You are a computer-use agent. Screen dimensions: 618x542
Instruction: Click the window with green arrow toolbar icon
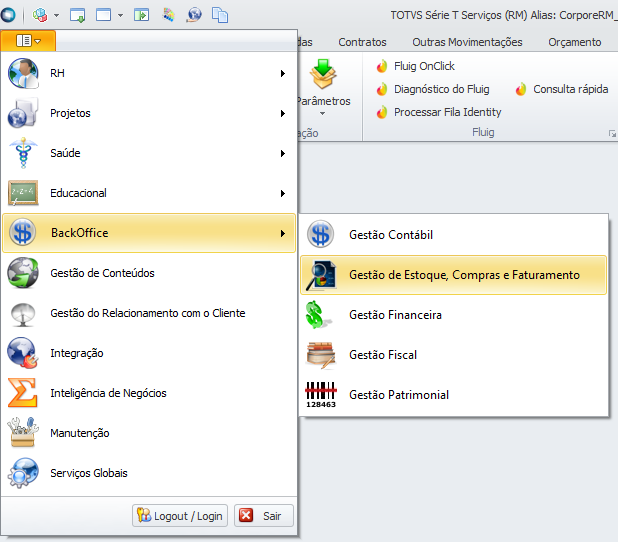77,15
